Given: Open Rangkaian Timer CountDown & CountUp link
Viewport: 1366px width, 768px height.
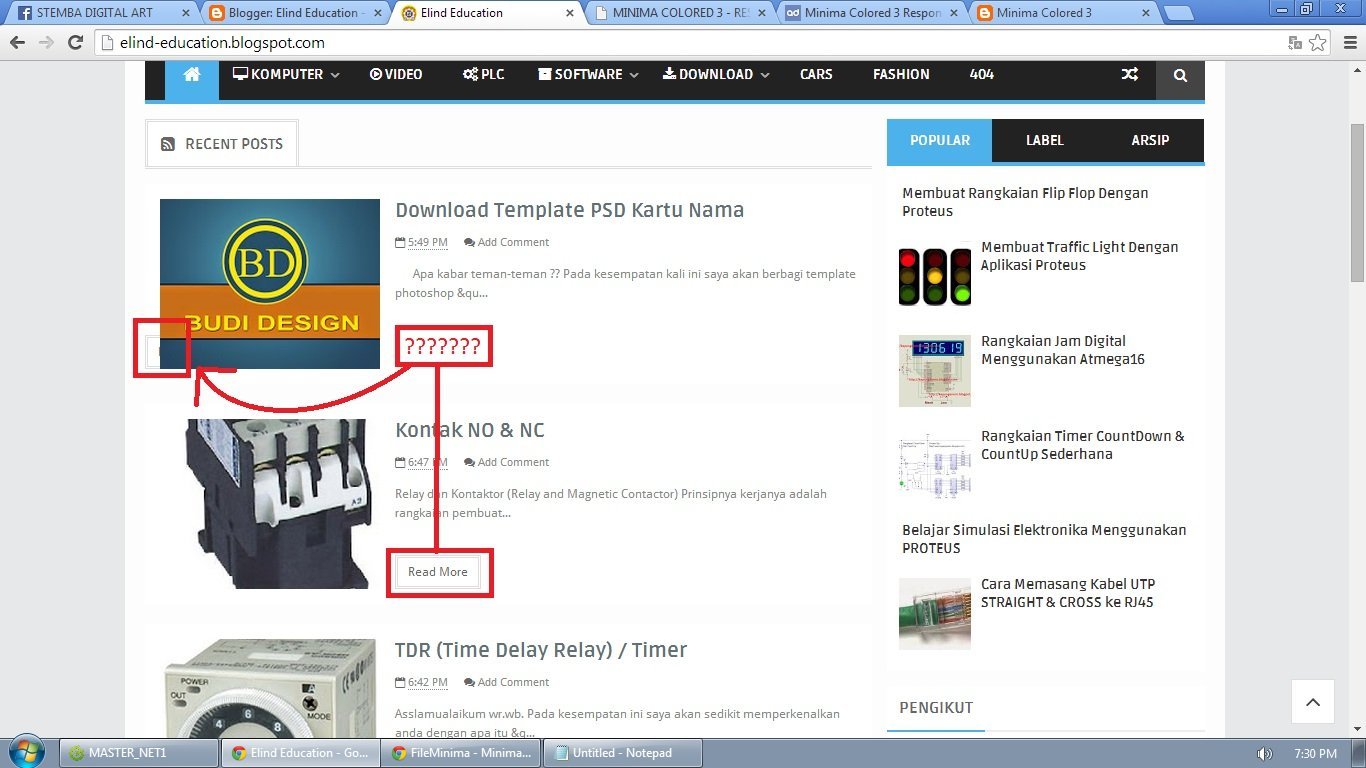Looking at the screenshot, I should 1083,445.
